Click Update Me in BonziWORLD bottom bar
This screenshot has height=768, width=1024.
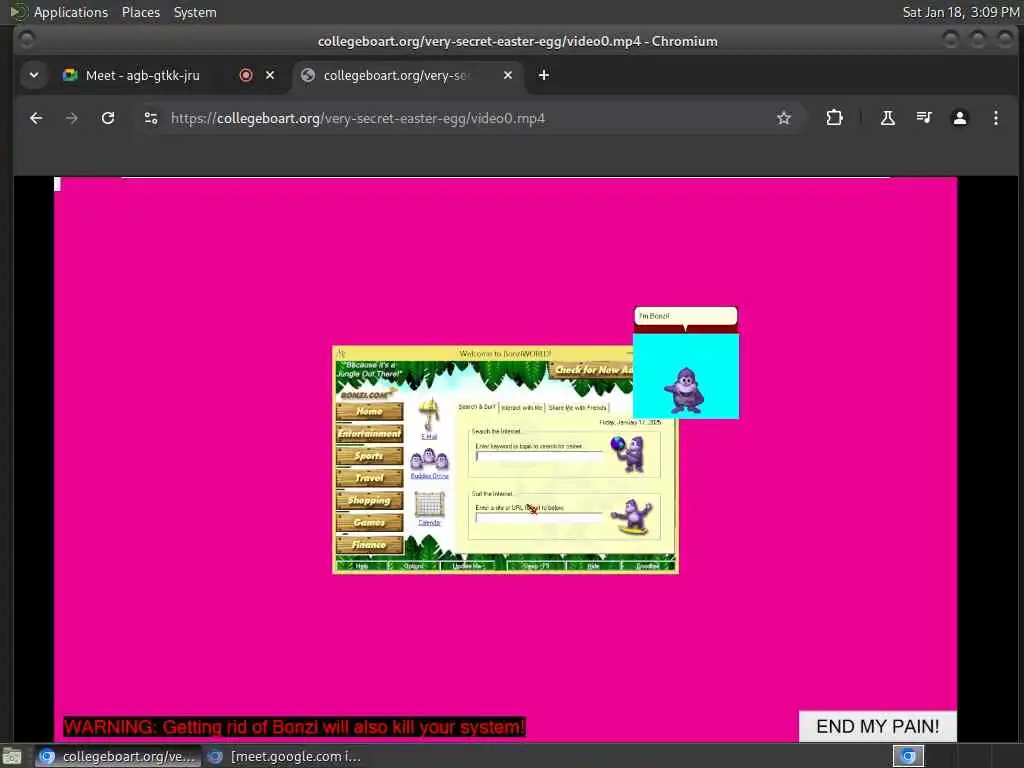click(468, 566)
